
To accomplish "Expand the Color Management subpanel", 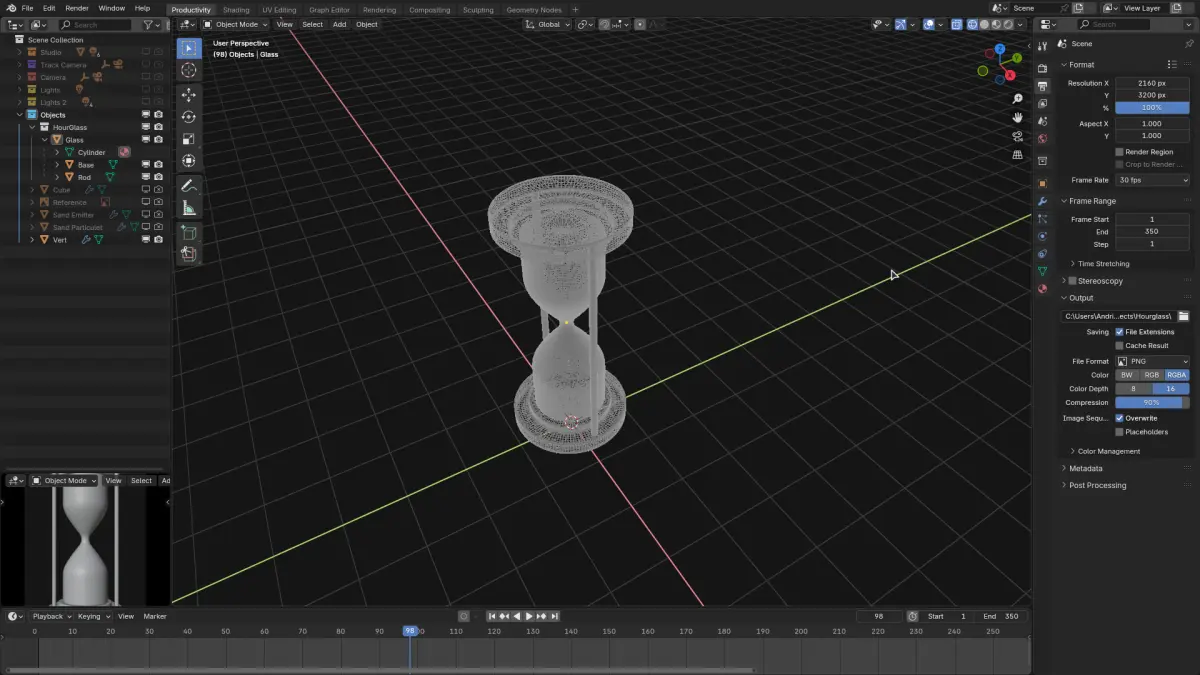I will [1108, 451].
